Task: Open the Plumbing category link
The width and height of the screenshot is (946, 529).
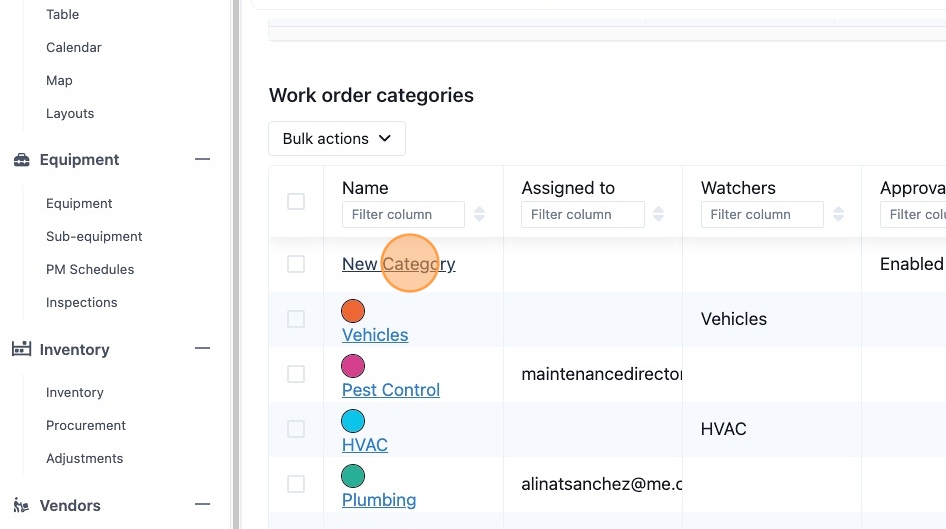Action: [379, 499]
